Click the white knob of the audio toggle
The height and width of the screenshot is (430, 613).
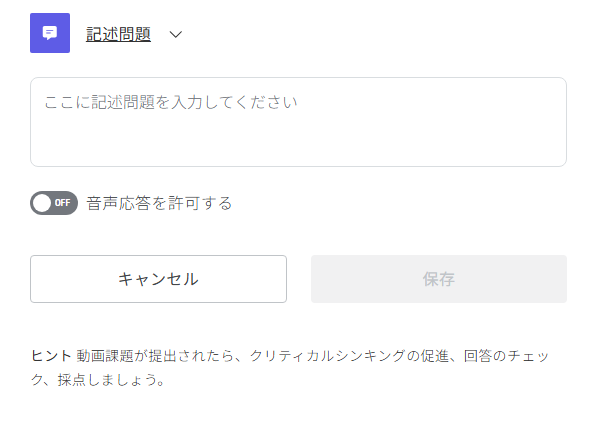[x=42, y=203]
